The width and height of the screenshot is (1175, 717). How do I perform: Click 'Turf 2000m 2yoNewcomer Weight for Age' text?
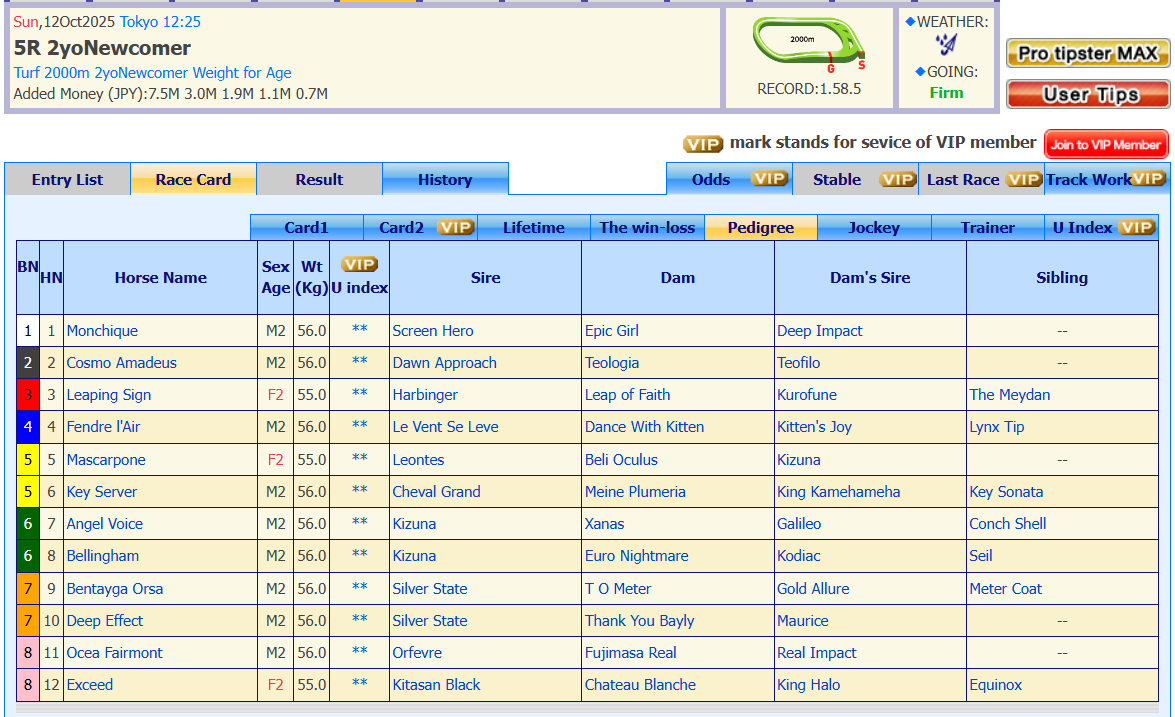(x=152, y=73)
